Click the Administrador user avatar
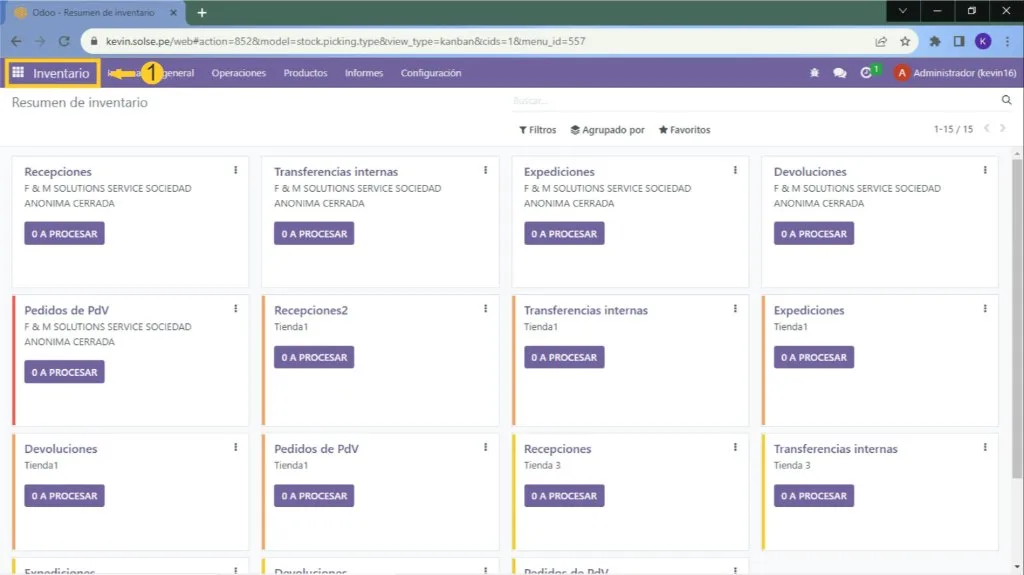Image resolution: width=1024 pixels, height=575 pixels. tap(902, 73)
